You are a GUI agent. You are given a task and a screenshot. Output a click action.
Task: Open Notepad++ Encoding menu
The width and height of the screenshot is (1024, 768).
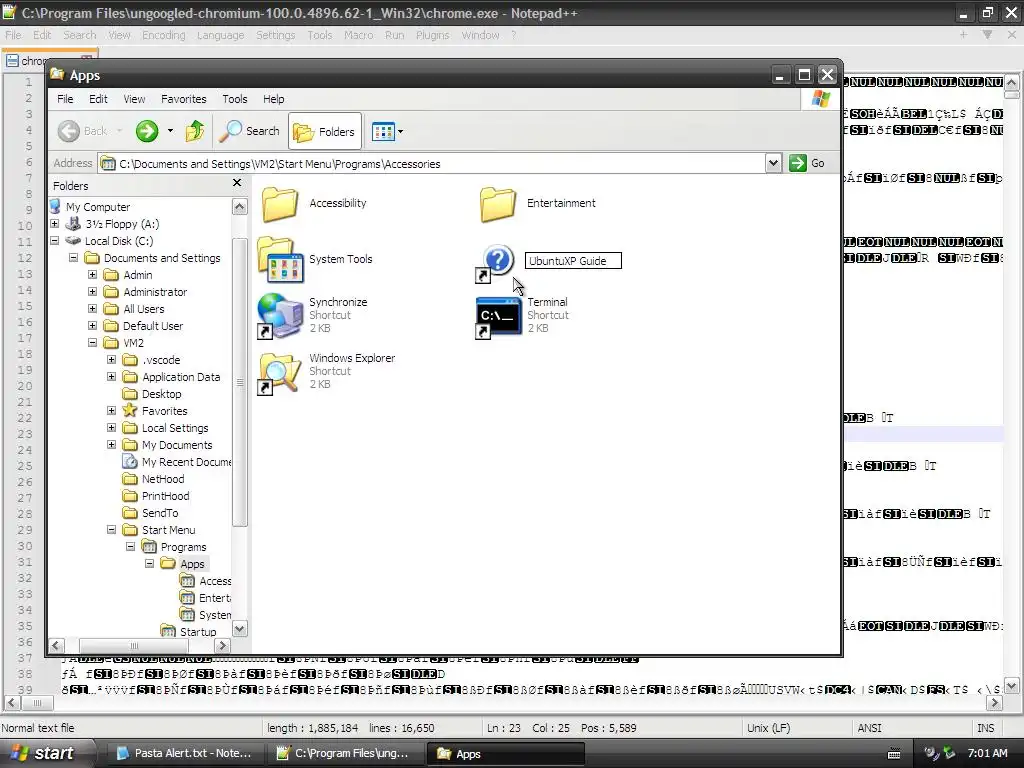[x=163, y=35]
